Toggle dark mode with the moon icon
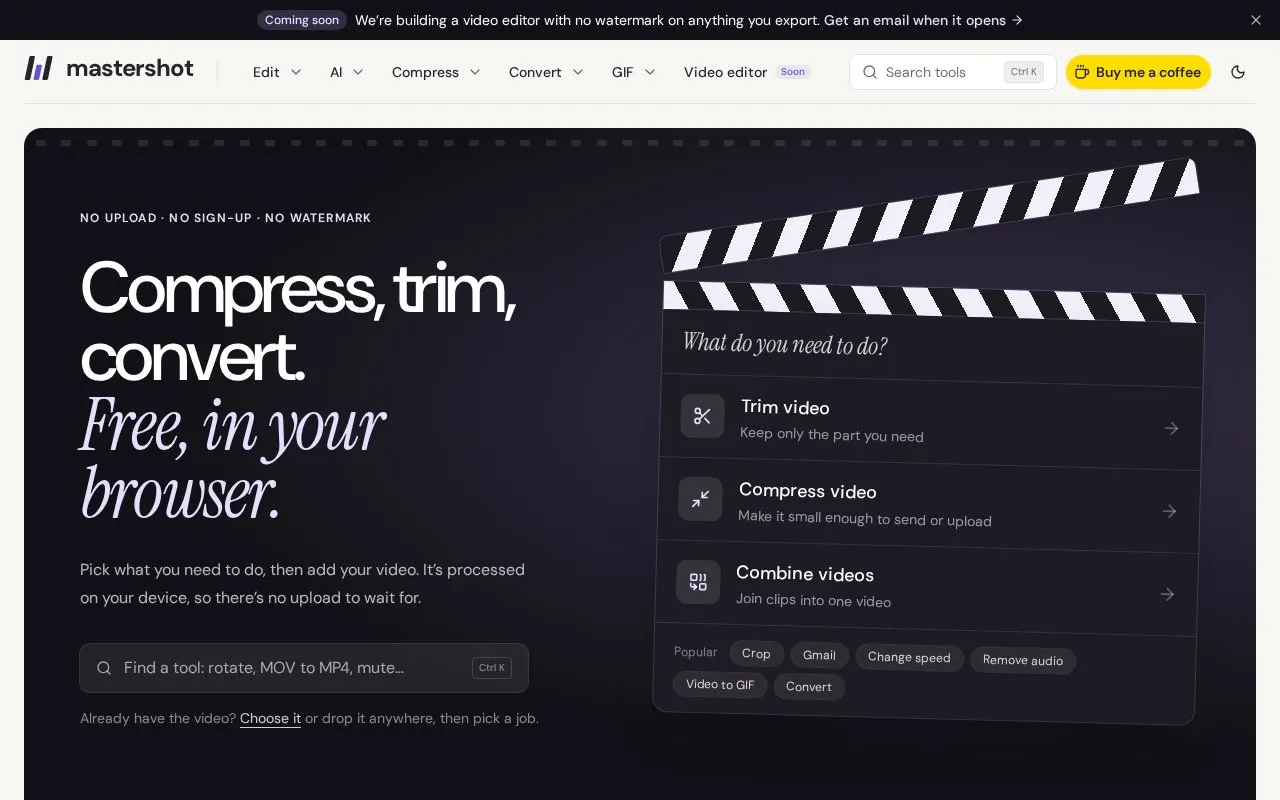 pyautogui.click(x=1238, y=72)
